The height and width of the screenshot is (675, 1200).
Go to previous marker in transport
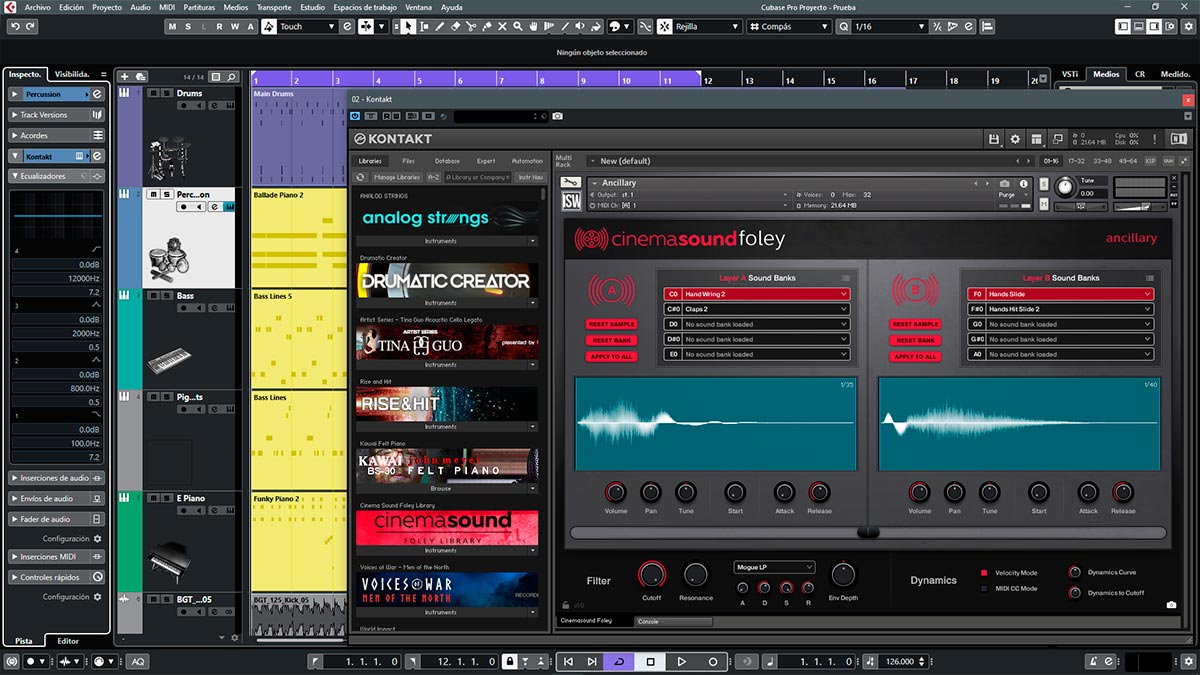pos(568,661)
